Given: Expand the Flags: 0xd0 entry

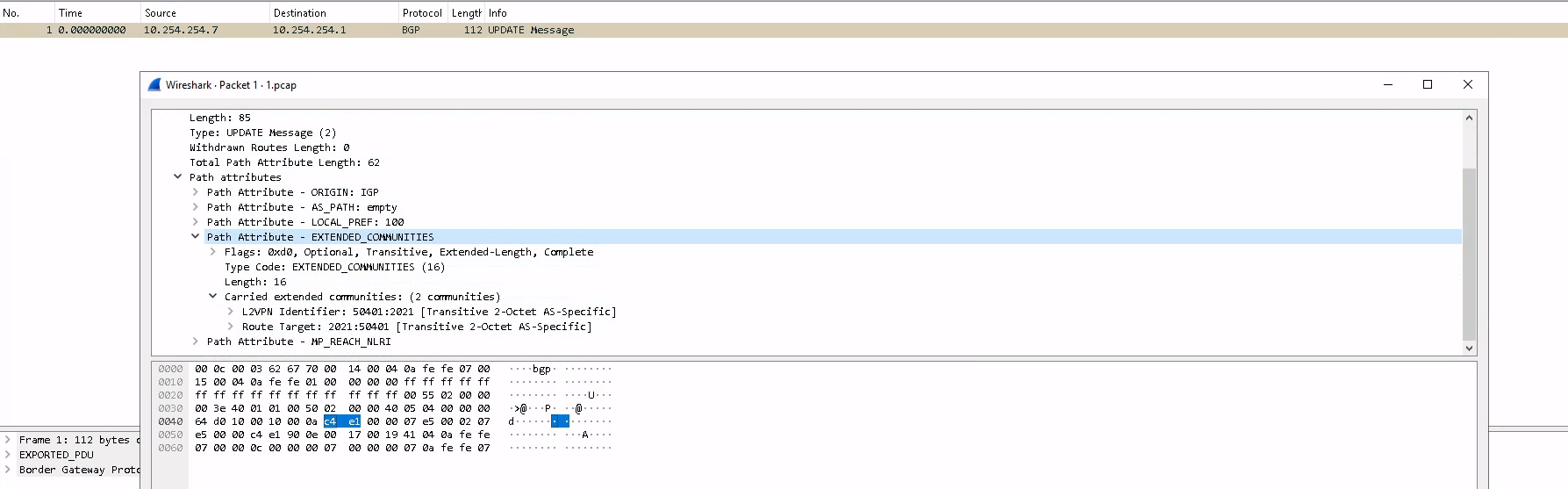Looking at the screenshot, I should pyautogui.click(x=213, y=252).
